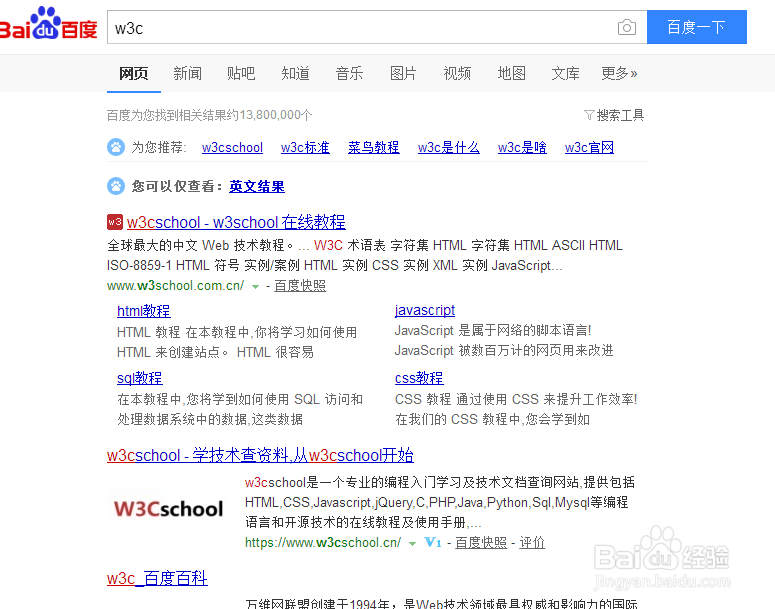Viewport: 775px width, 609px height.
Task: Switch to the 图片 tab
Action: coord(403,73)
